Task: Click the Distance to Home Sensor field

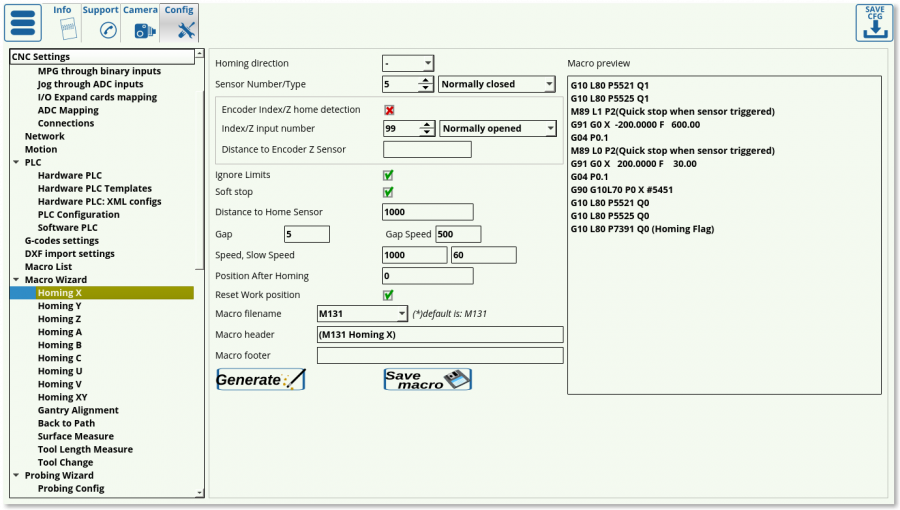Action: tap(428, 212)
